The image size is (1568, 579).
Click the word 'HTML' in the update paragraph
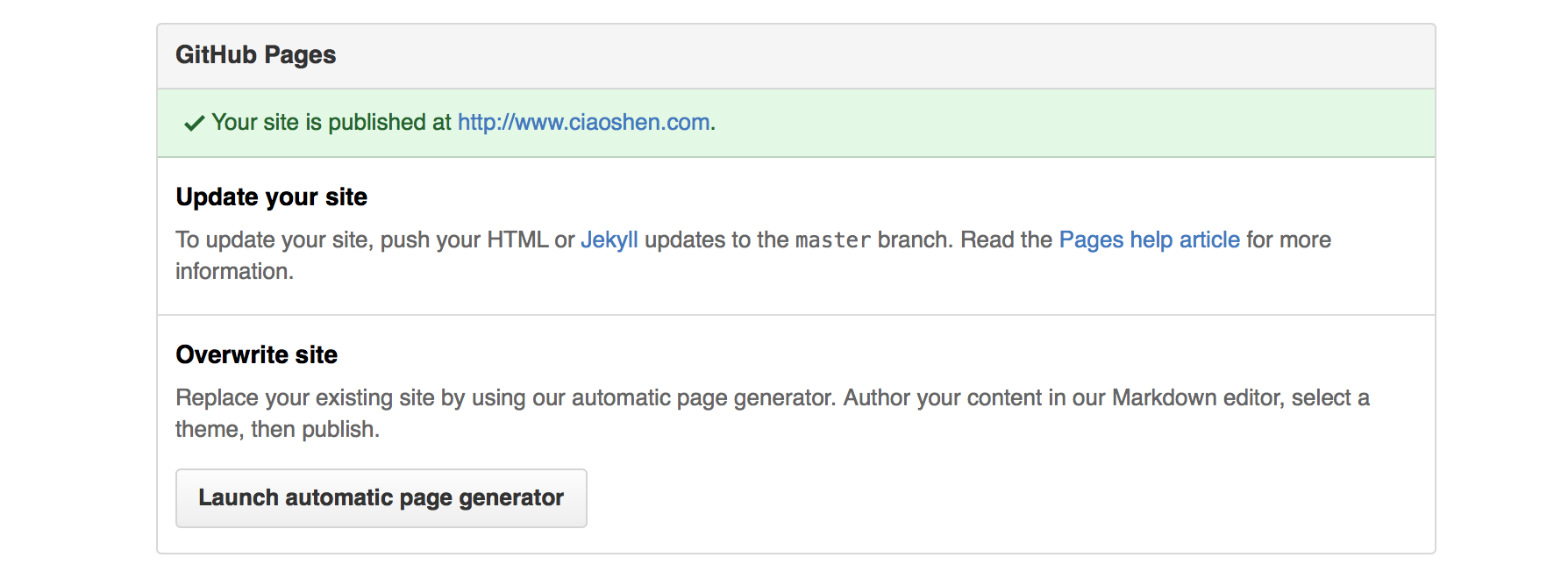pyautogui.click(x=517, y=240)
